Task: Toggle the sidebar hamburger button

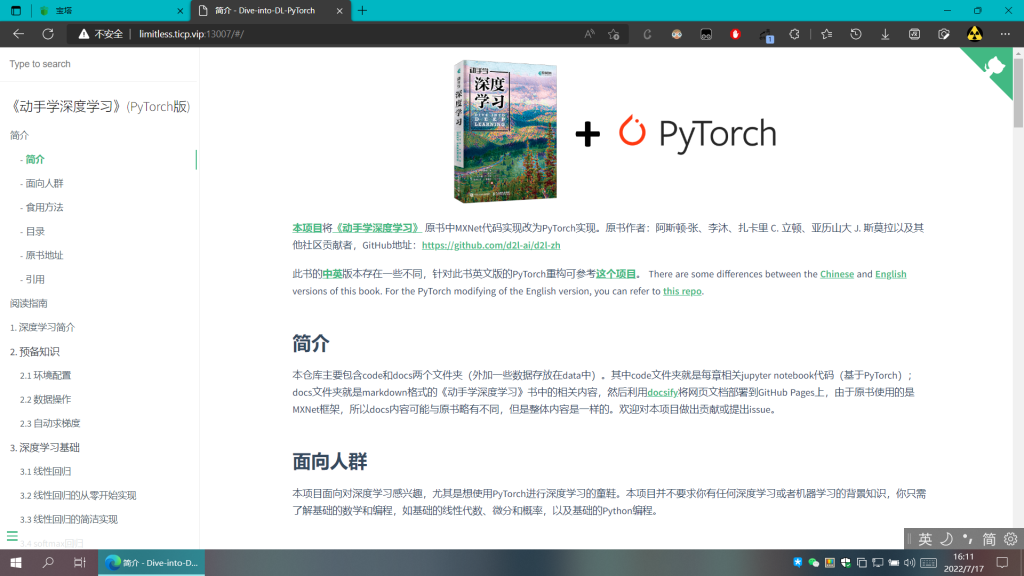Action: point(12,536)
